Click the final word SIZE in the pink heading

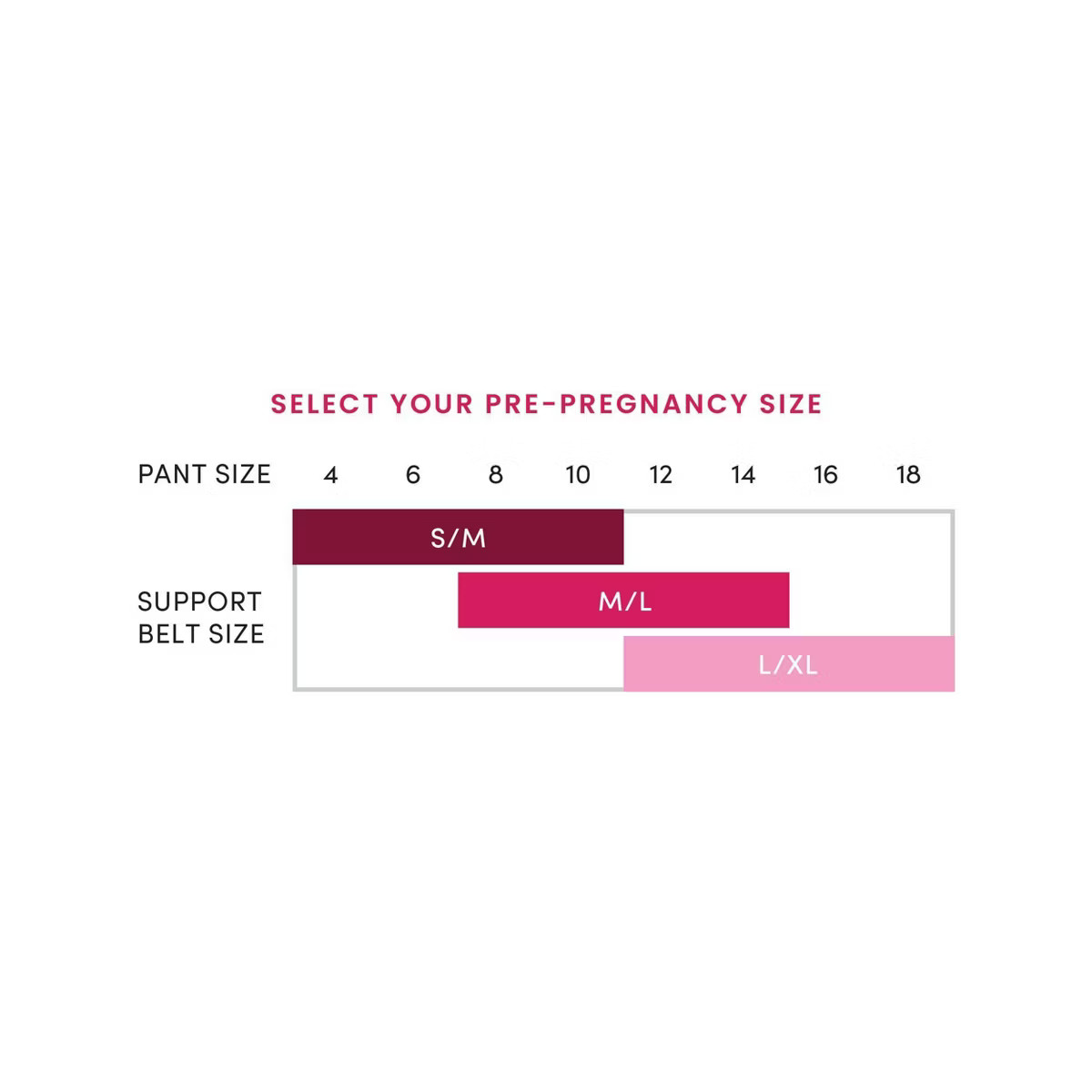tap(792, 404)
